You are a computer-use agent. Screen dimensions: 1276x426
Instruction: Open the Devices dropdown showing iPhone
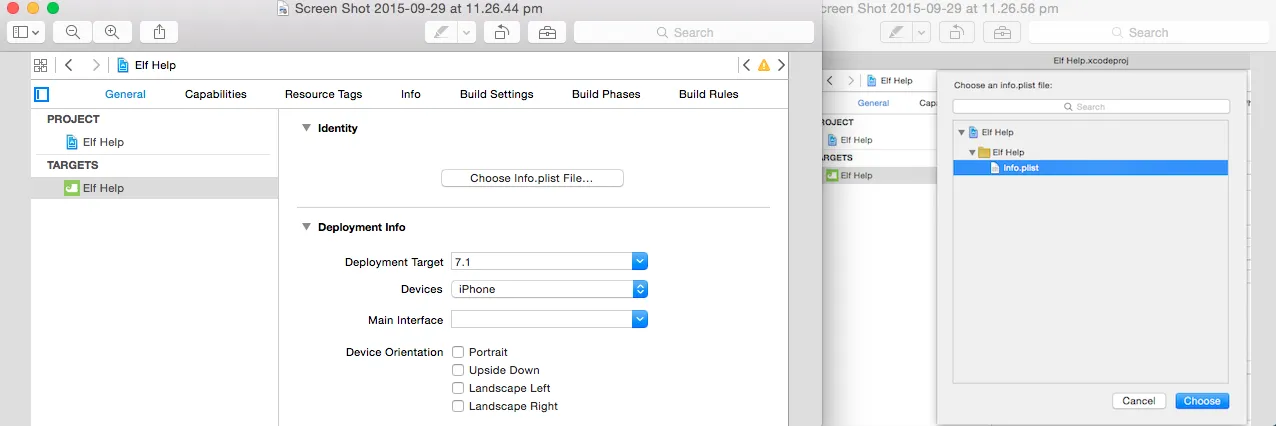640,289
